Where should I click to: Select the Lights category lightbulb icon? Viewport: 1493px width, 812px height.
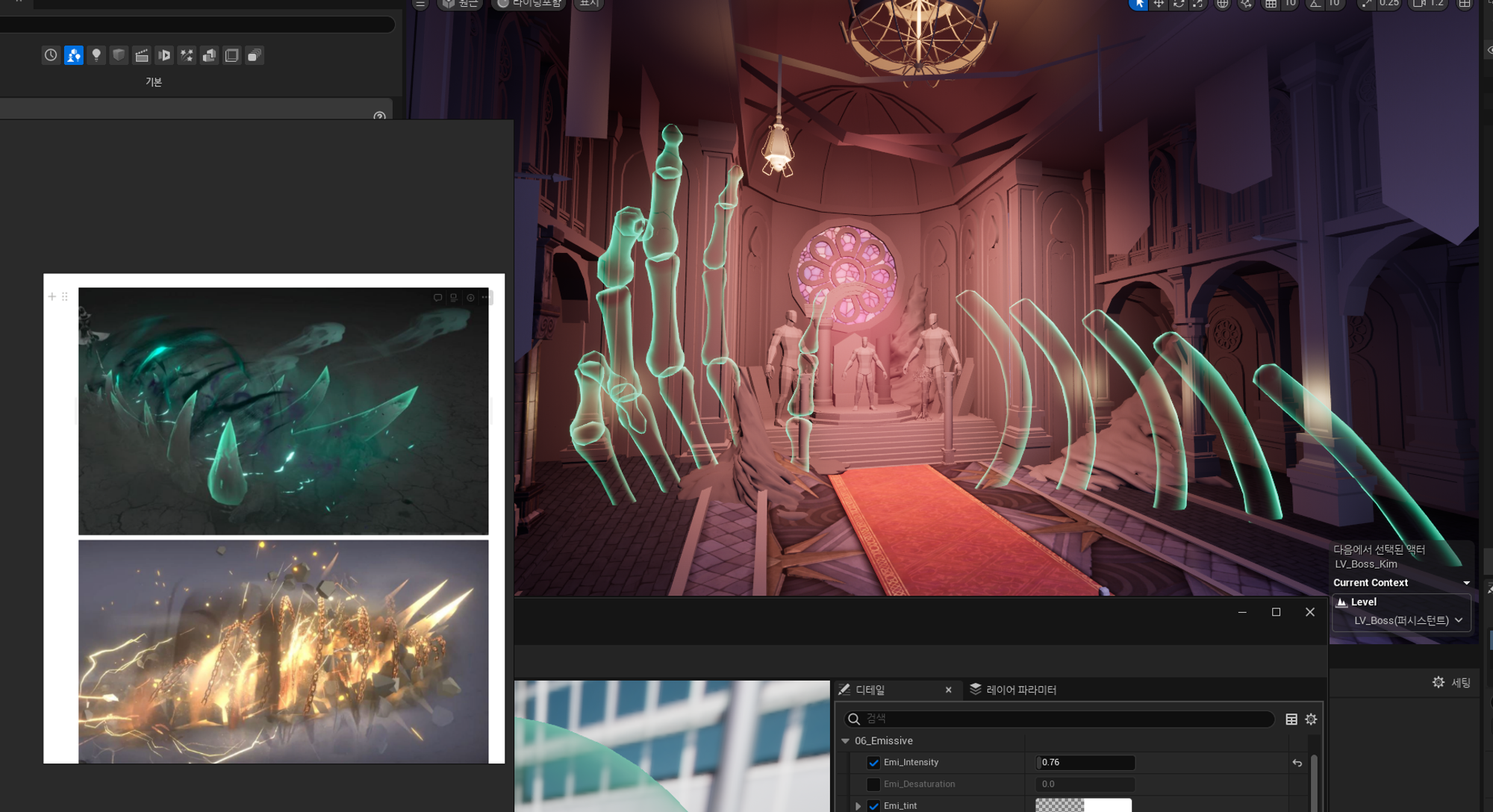tap(96, 55)
